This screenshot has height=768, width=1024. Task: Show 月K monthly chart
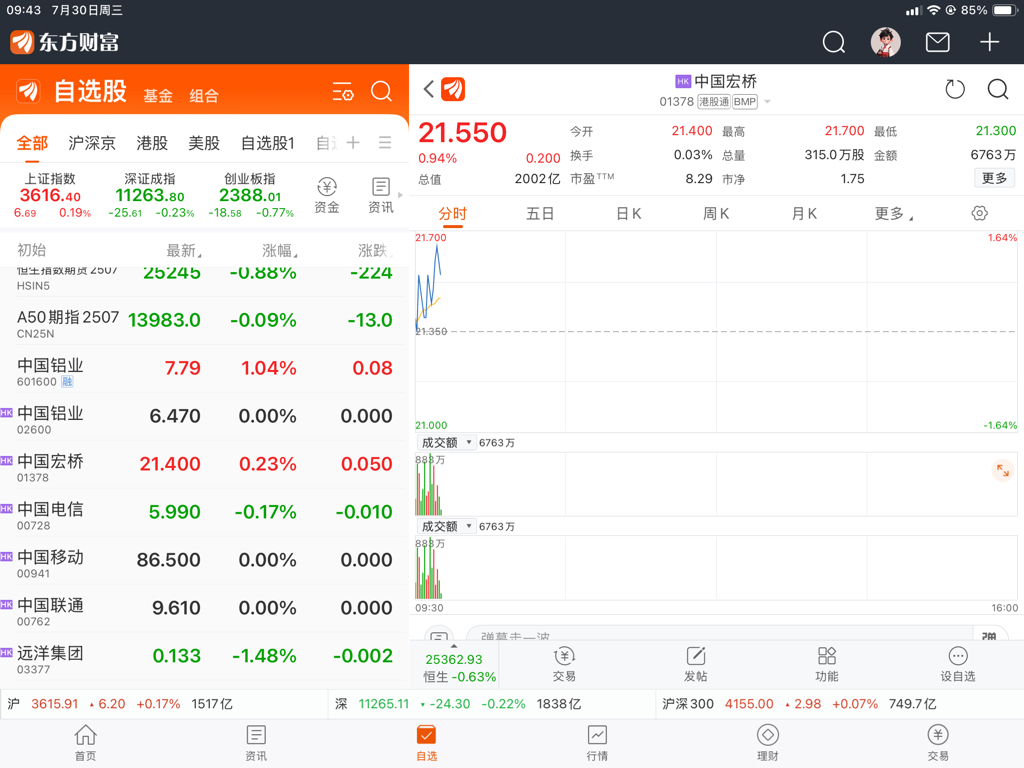pos(804,214)
